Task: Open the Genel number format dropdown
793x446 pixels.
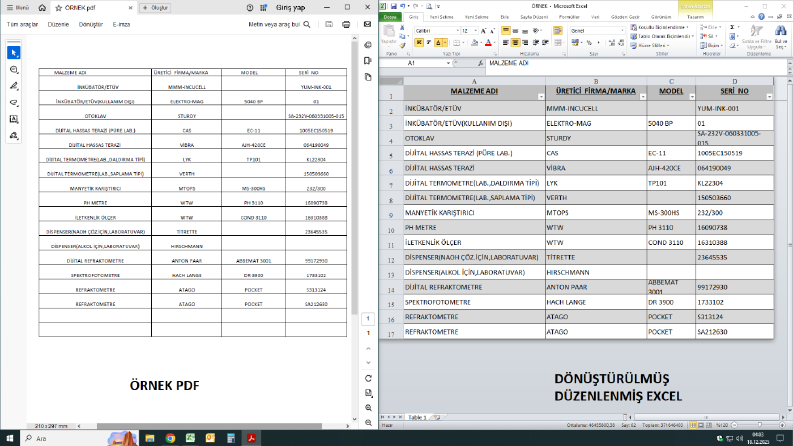Action: click(x=622, y=31)
